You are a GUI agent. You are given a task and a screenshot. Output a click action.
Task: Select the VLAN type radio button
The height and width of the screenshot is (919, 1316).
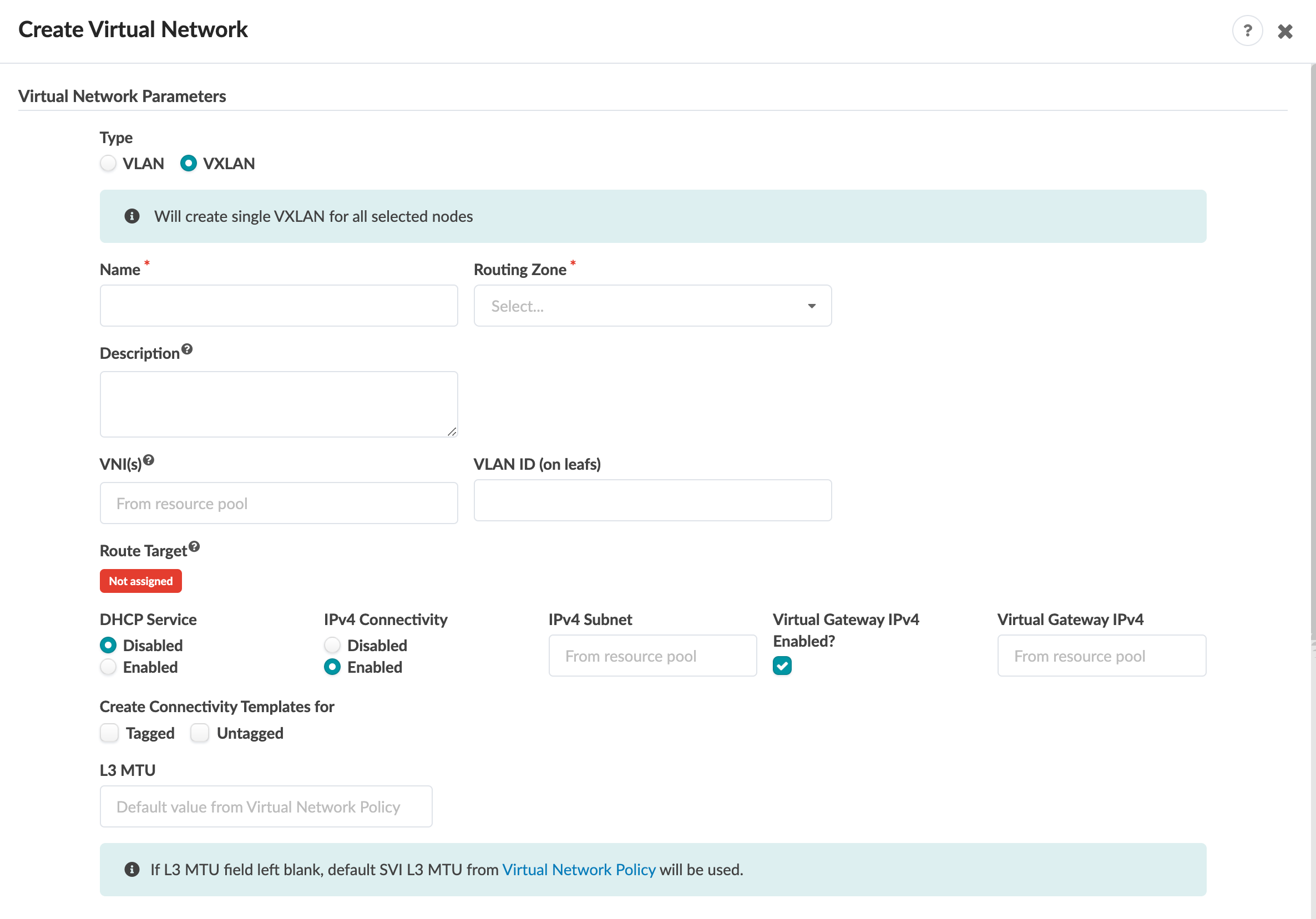pyautogui.click(x=108, y=163)
